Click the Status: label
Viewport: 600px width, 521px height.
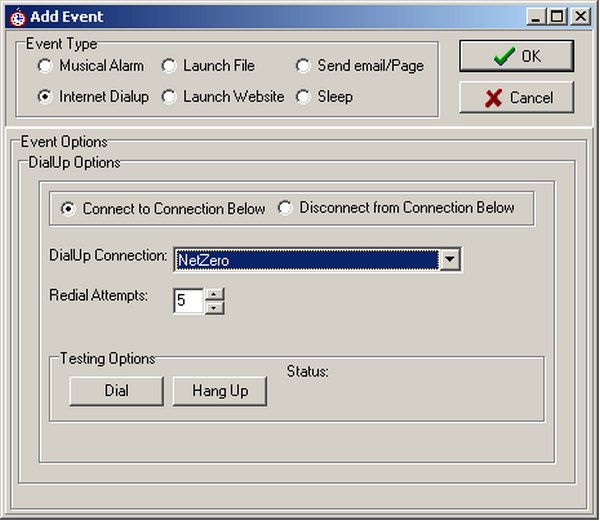308,371
